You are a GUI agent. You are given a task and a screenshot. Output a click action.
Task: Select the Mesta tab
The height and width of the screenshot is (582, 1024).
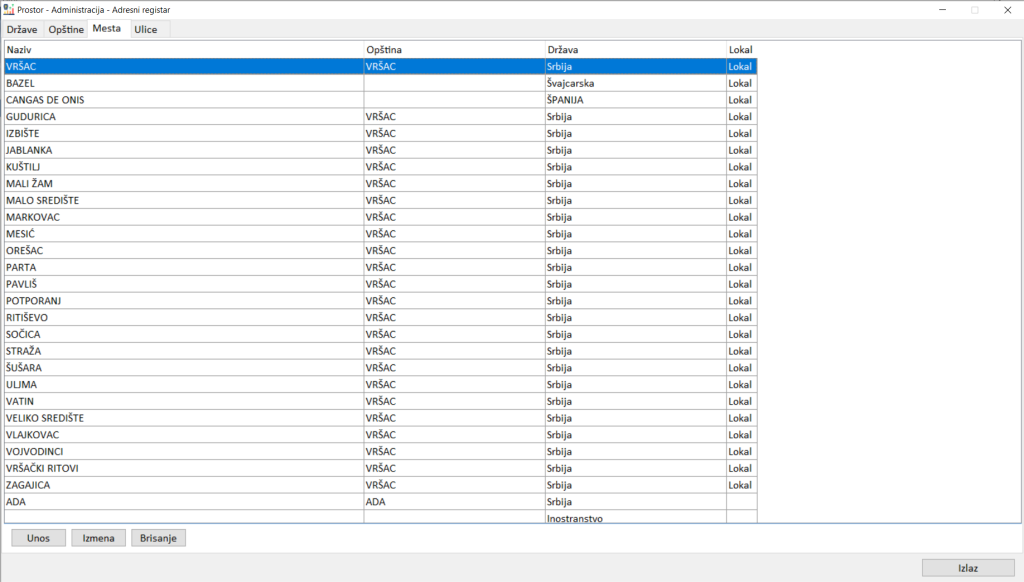tap(107, 29)
